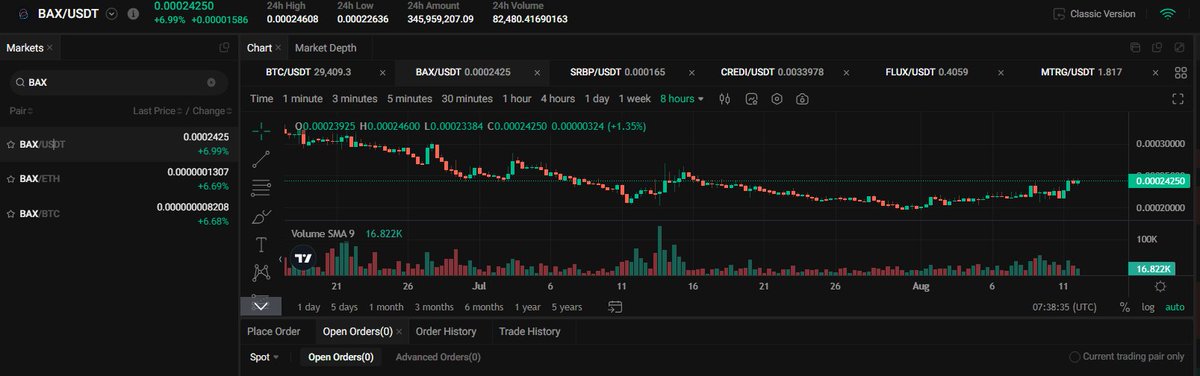Set chart range to 5 years
Screen dimensions: 1200x376
tap(566, 307)
